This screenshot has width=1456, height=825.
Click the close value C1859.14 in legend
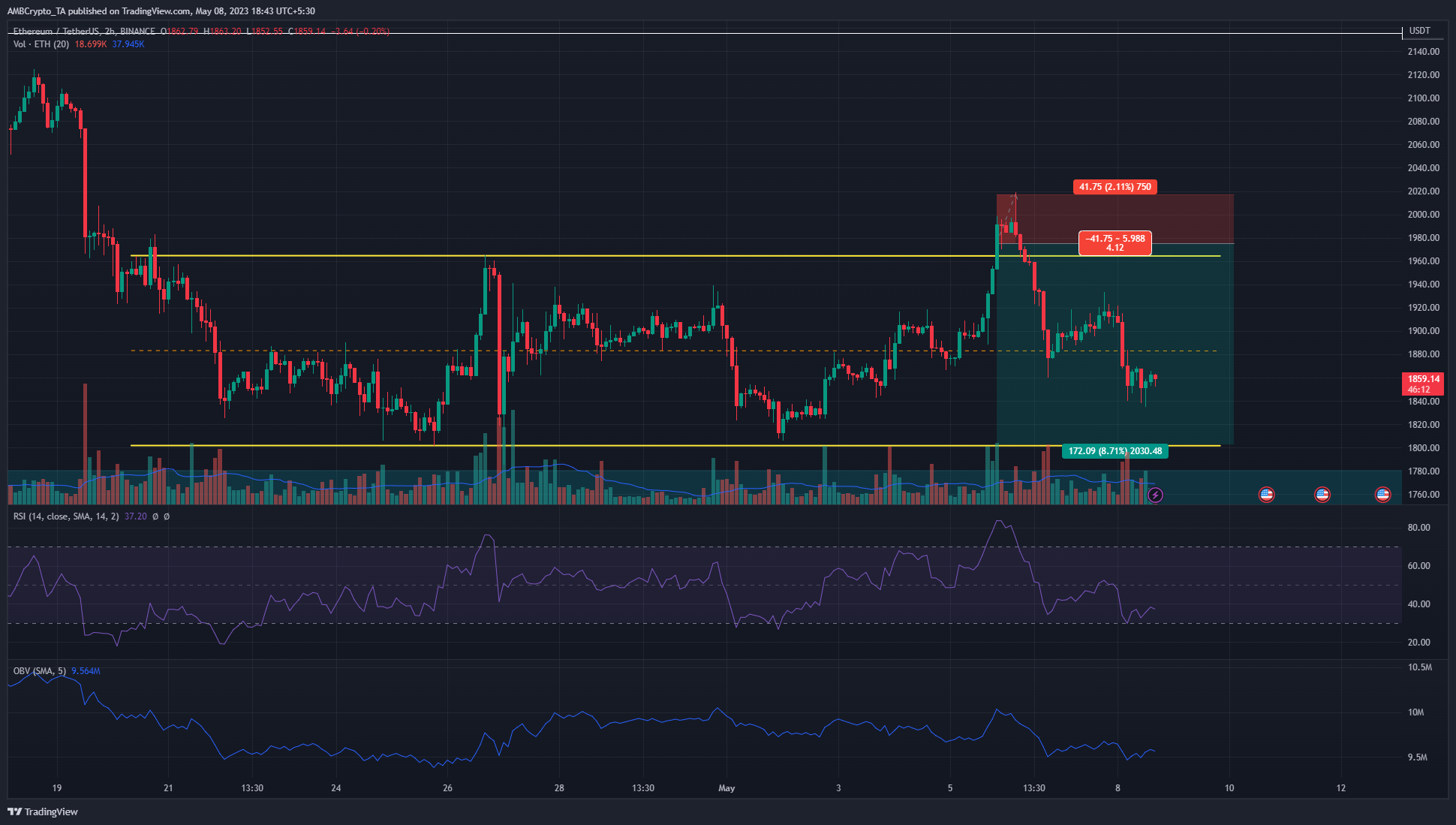[307, 32]
